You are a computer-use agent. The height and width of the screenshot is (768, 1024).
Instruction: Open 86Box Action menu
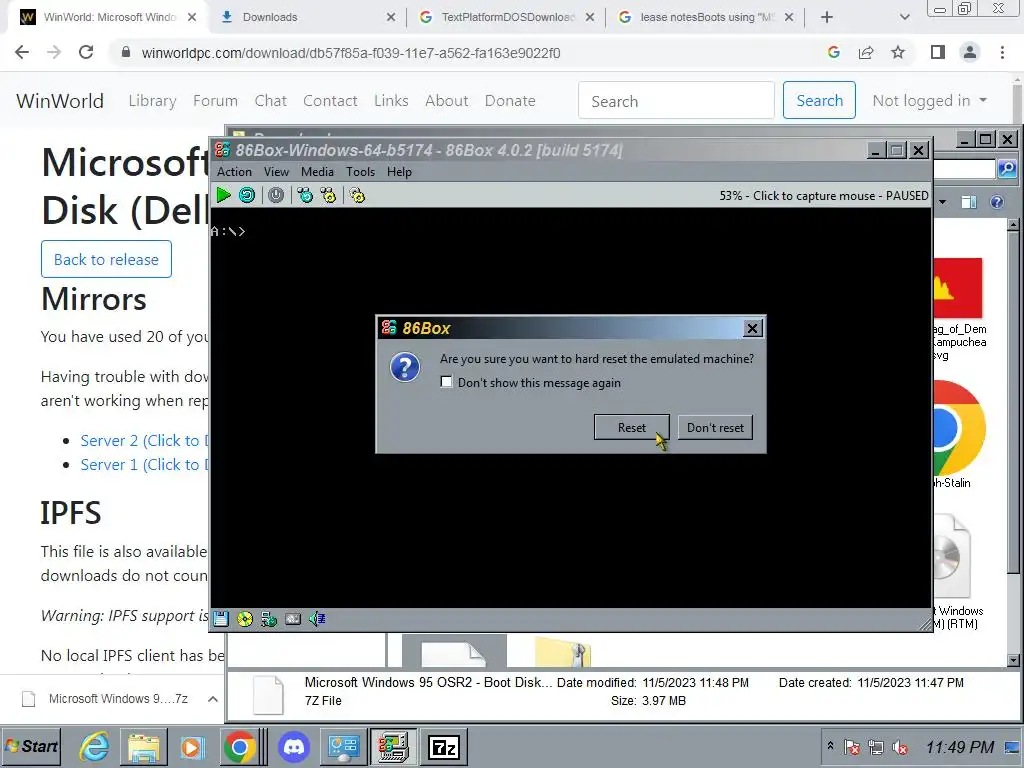coord(234,172)
